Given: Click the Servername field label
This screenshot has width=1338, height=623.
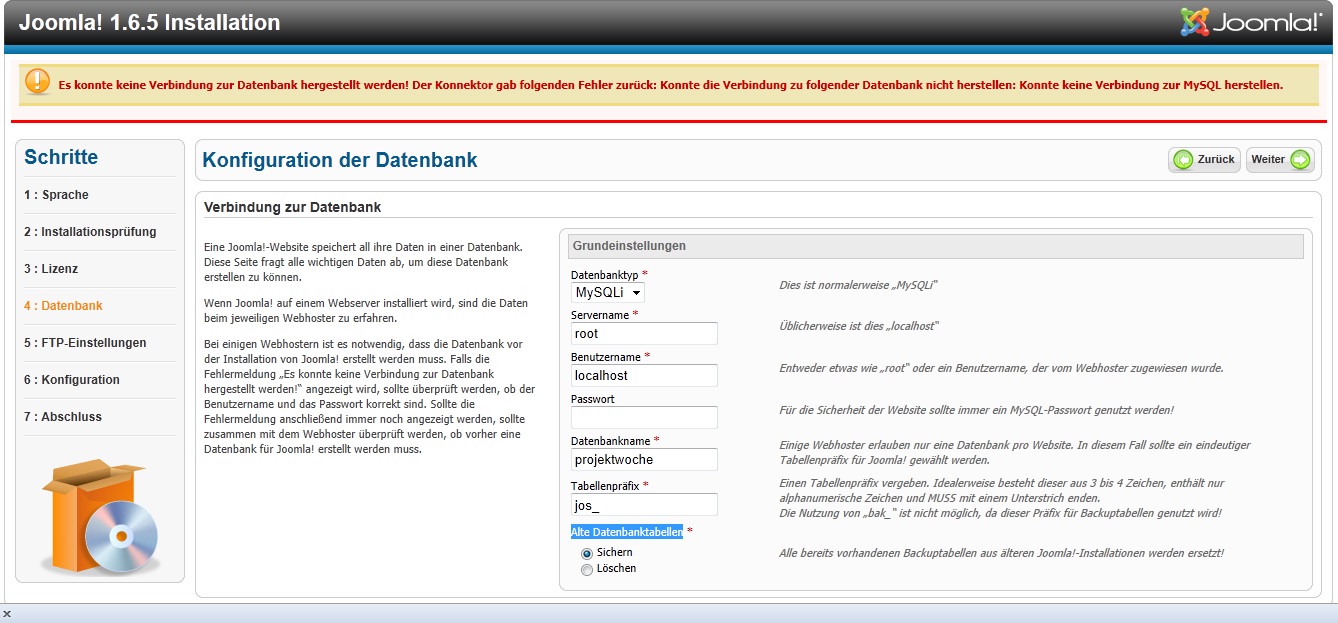Looking at the screenshot, I should coord(601,314).
